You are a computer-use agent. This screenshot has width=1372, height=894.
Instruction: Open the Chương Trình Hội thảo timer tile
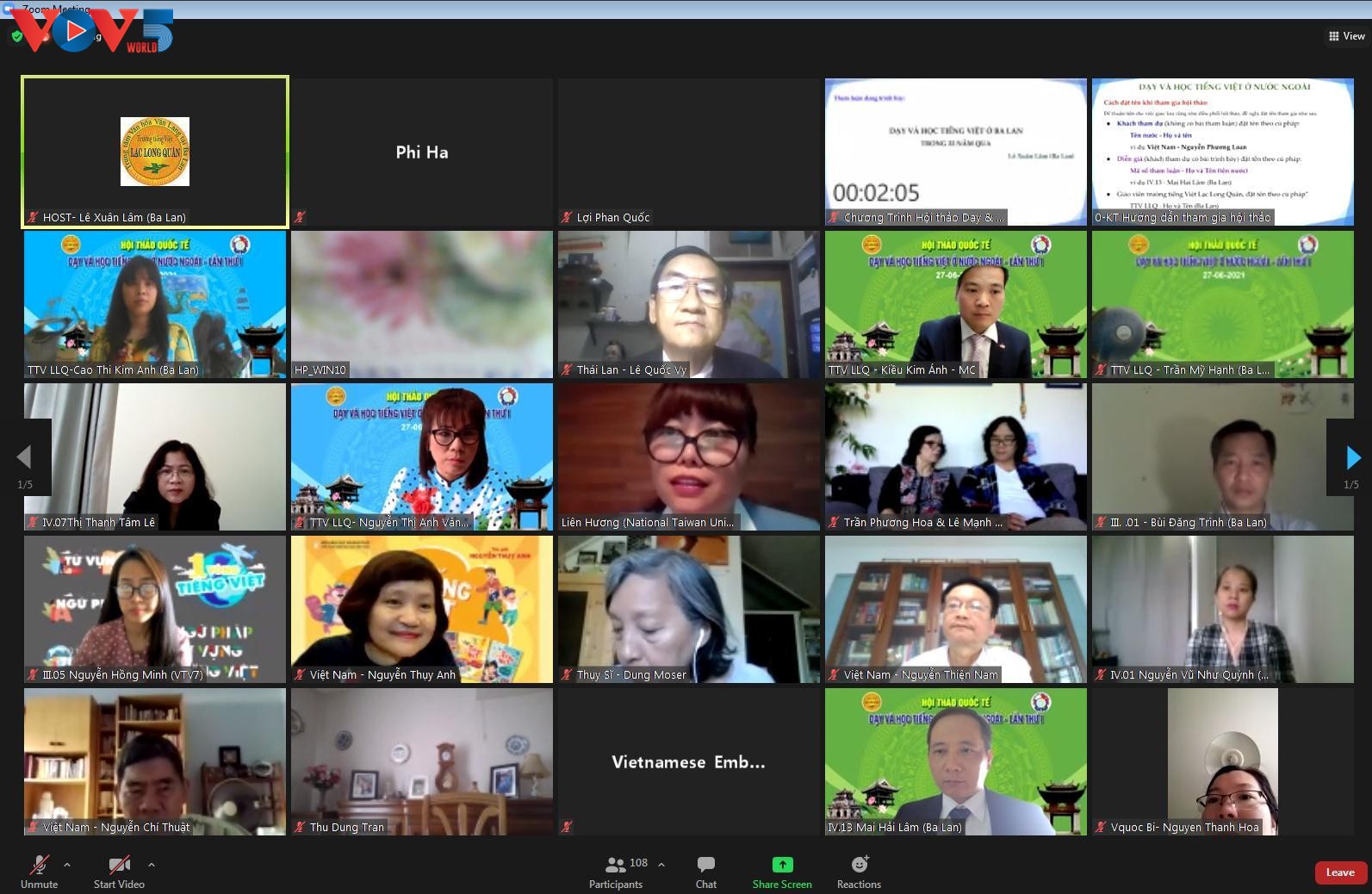click(x=955, y=152)
